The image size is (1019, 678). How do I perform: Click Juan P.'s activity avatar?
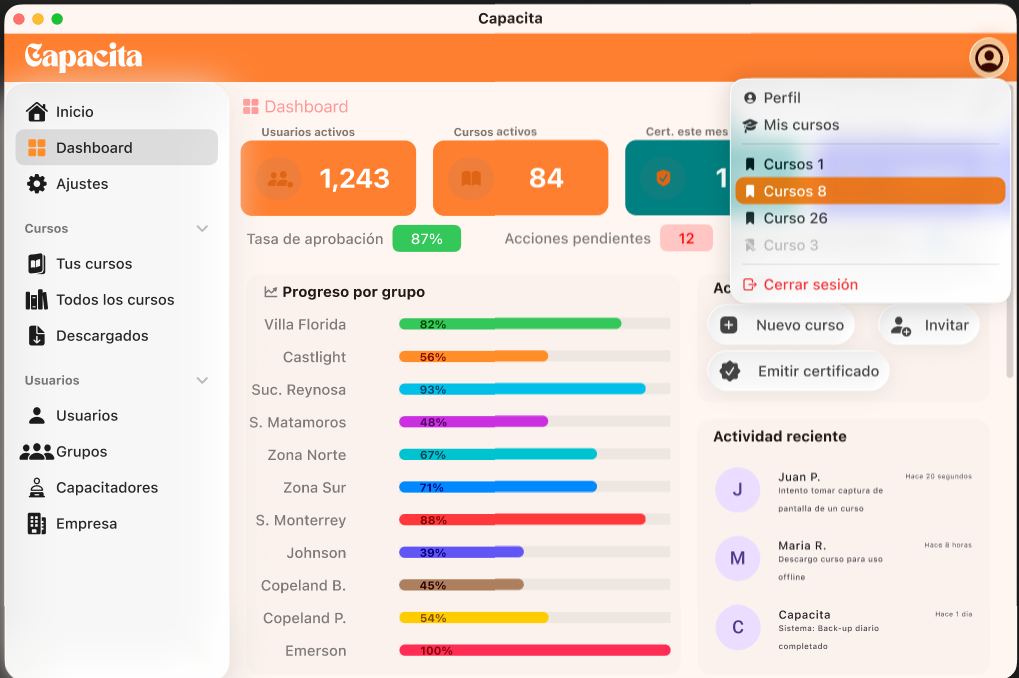tap(737, 490)
